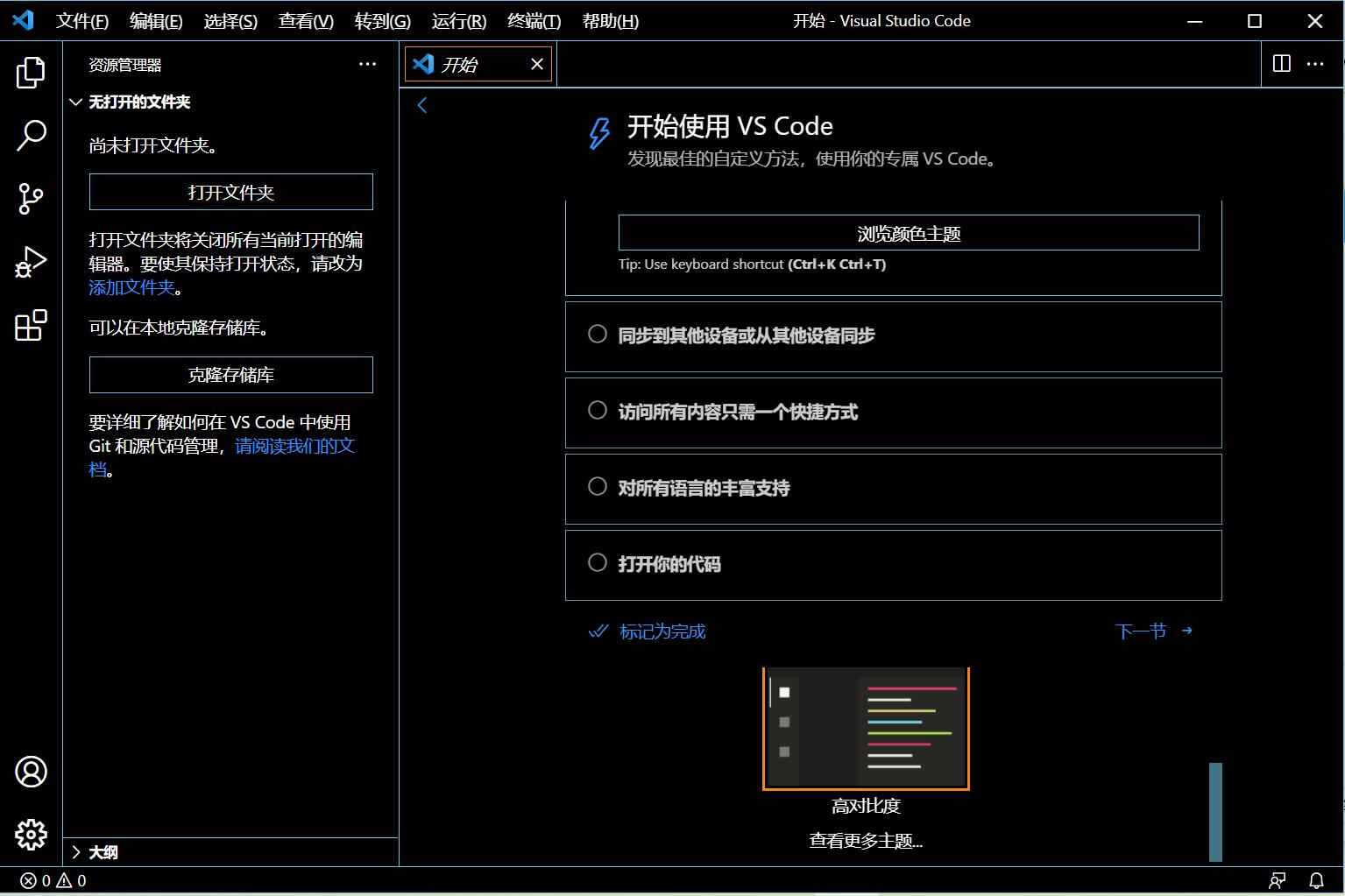This screenshot has width=1345, height=896.
Task: Open the 文件(F) menu
Action: click(x=82, y=21)
